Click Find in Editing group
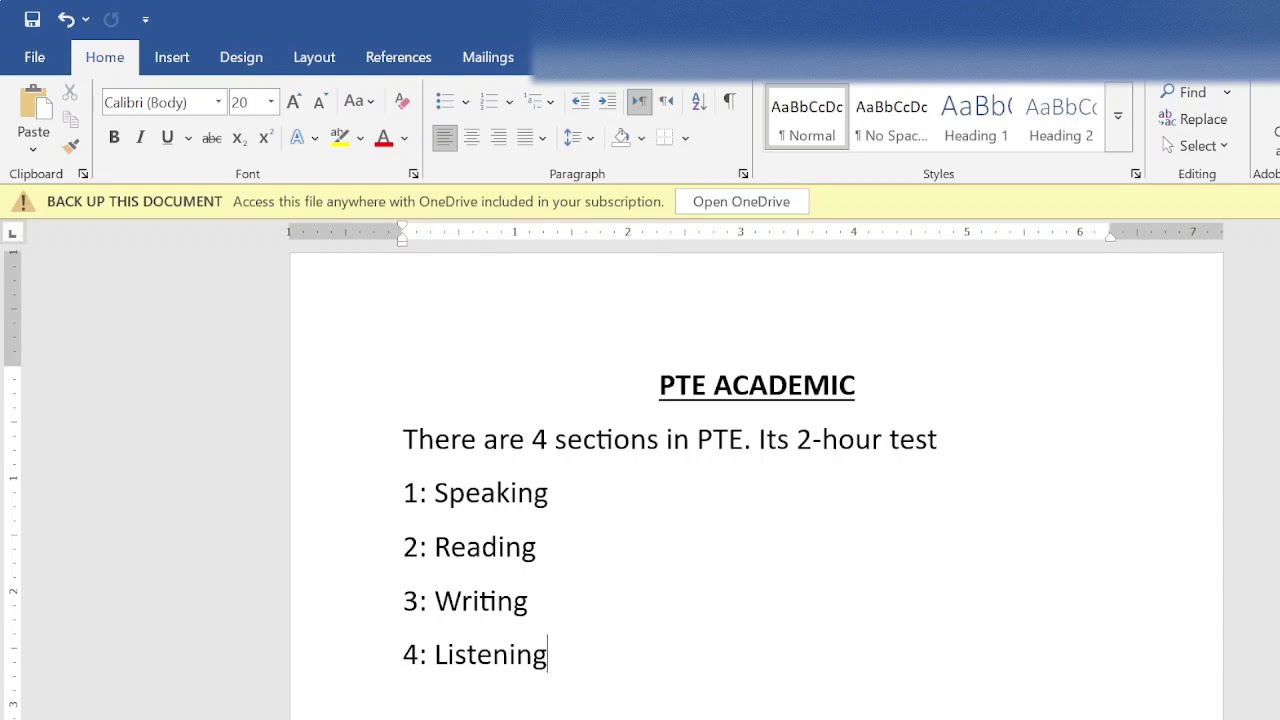The height and width of the screenshot is (720, 1280). [1184, 92]
